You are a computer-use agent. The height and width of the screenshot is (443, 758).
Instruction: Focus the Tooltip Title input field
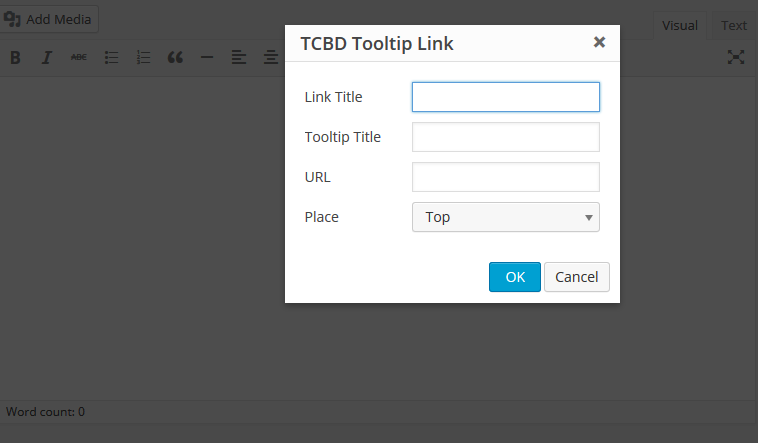[x=506, y=137]
